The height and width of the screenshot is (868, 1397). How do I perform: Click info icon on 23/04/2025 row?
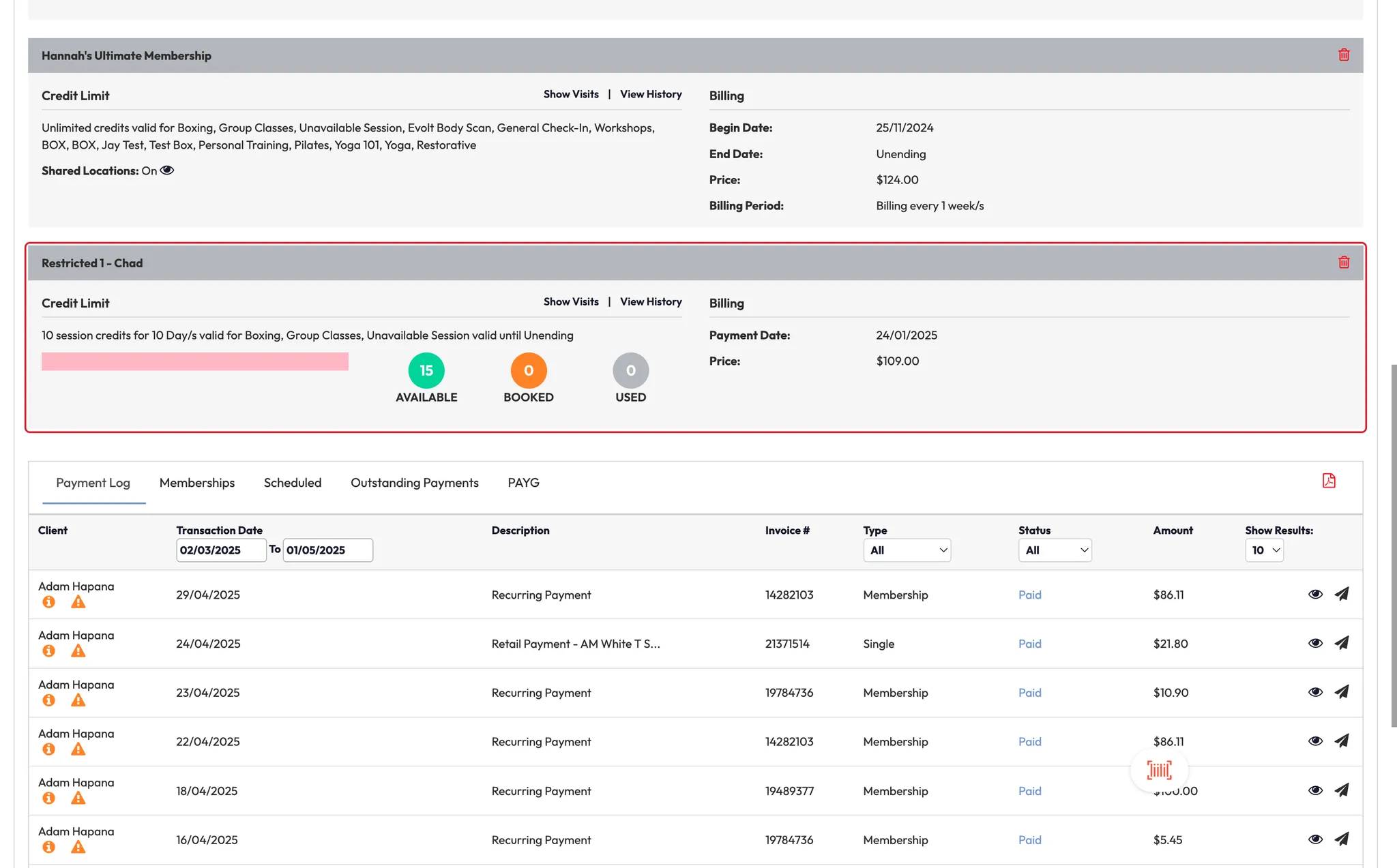coord(48,700)
